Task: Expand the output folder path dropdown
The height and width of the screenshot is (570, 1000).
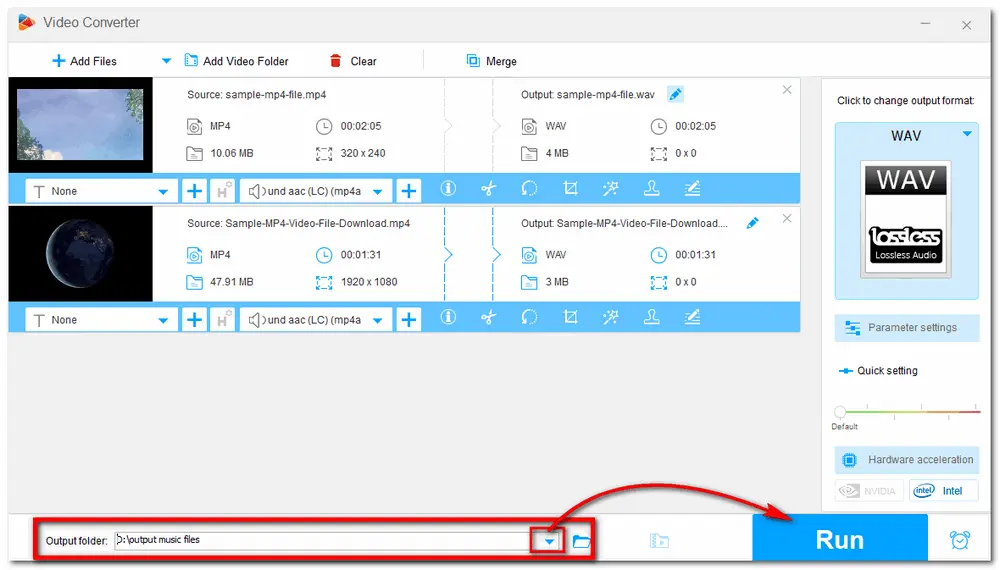Action: pos(549,541)
